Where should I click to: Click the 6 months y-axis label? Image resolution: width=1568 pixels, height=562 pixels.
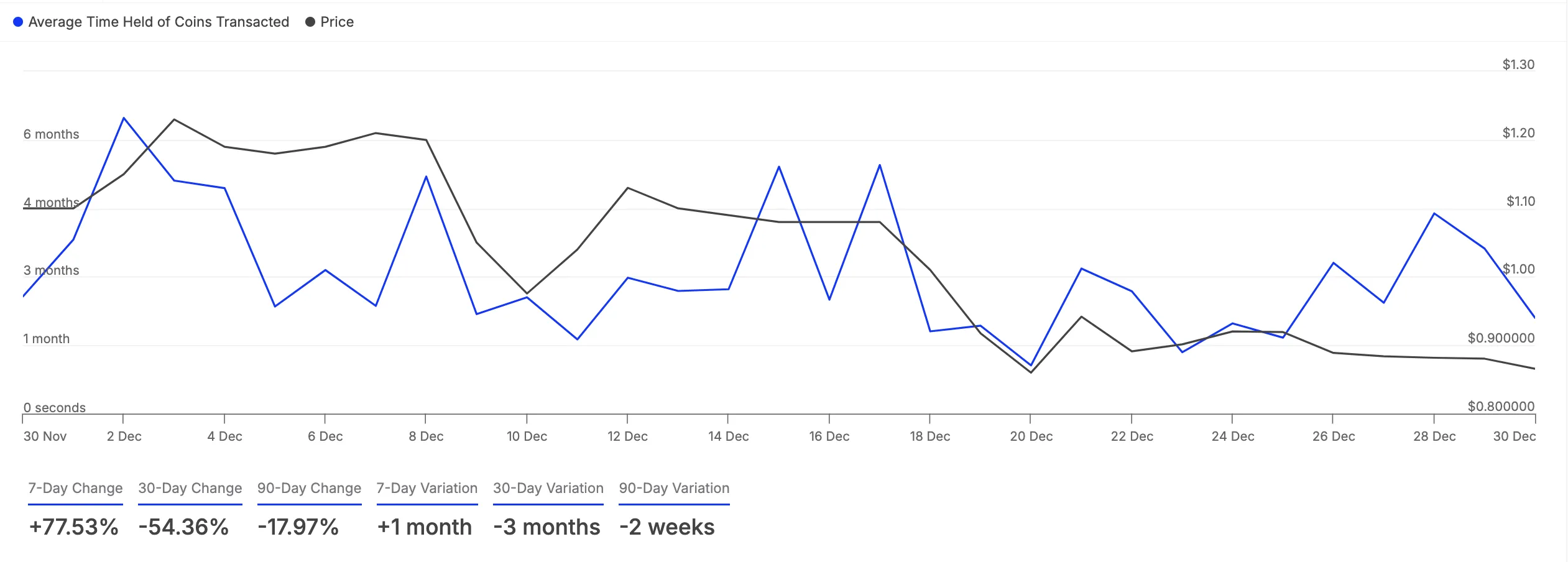[52, 134]
